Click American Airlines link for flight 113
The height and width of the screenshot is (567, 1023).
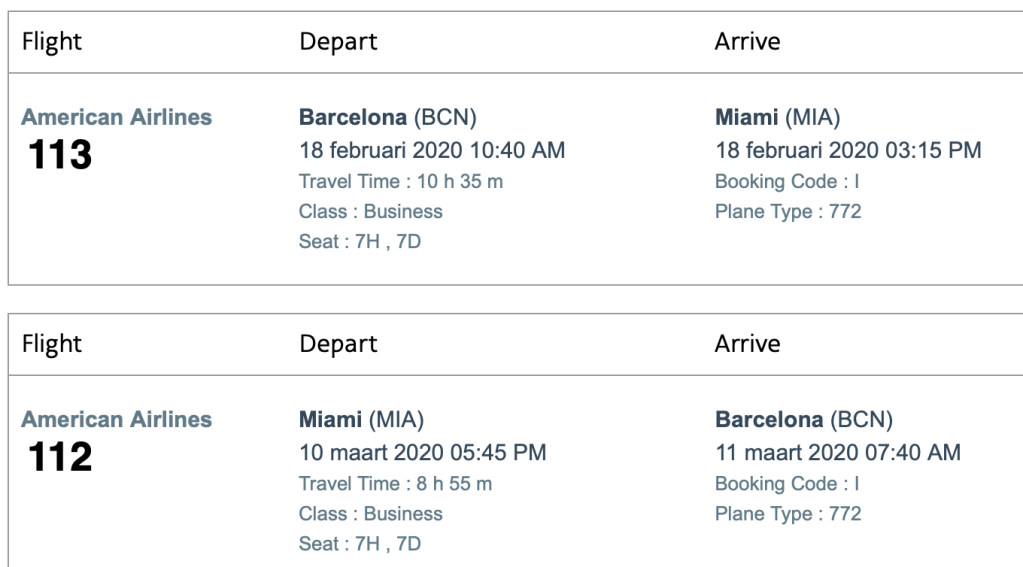(x=116, y=117)
